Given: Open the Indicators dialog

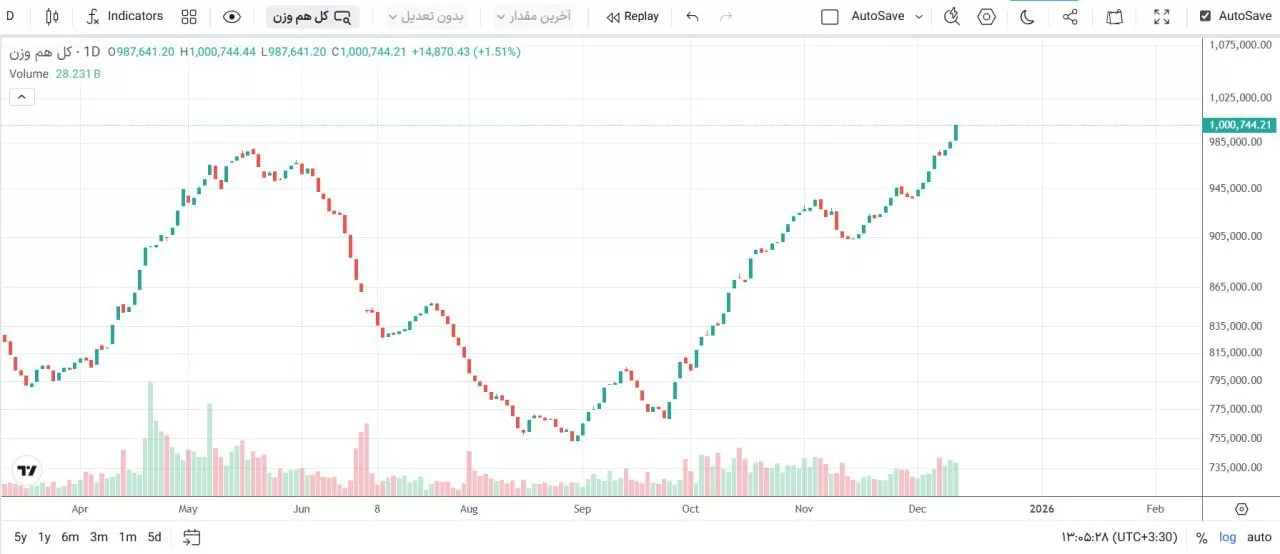Looking at the screenshot, I should tap(124, 16).
